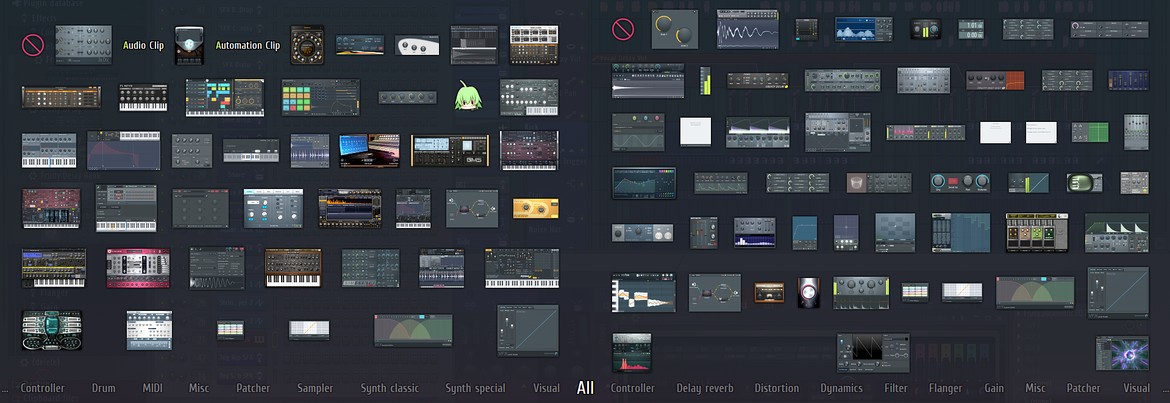Viewport: 1170px width, 403px height.
Task: Open the orange Drumaxx rack plugin
Action: (x=61, y=97)
